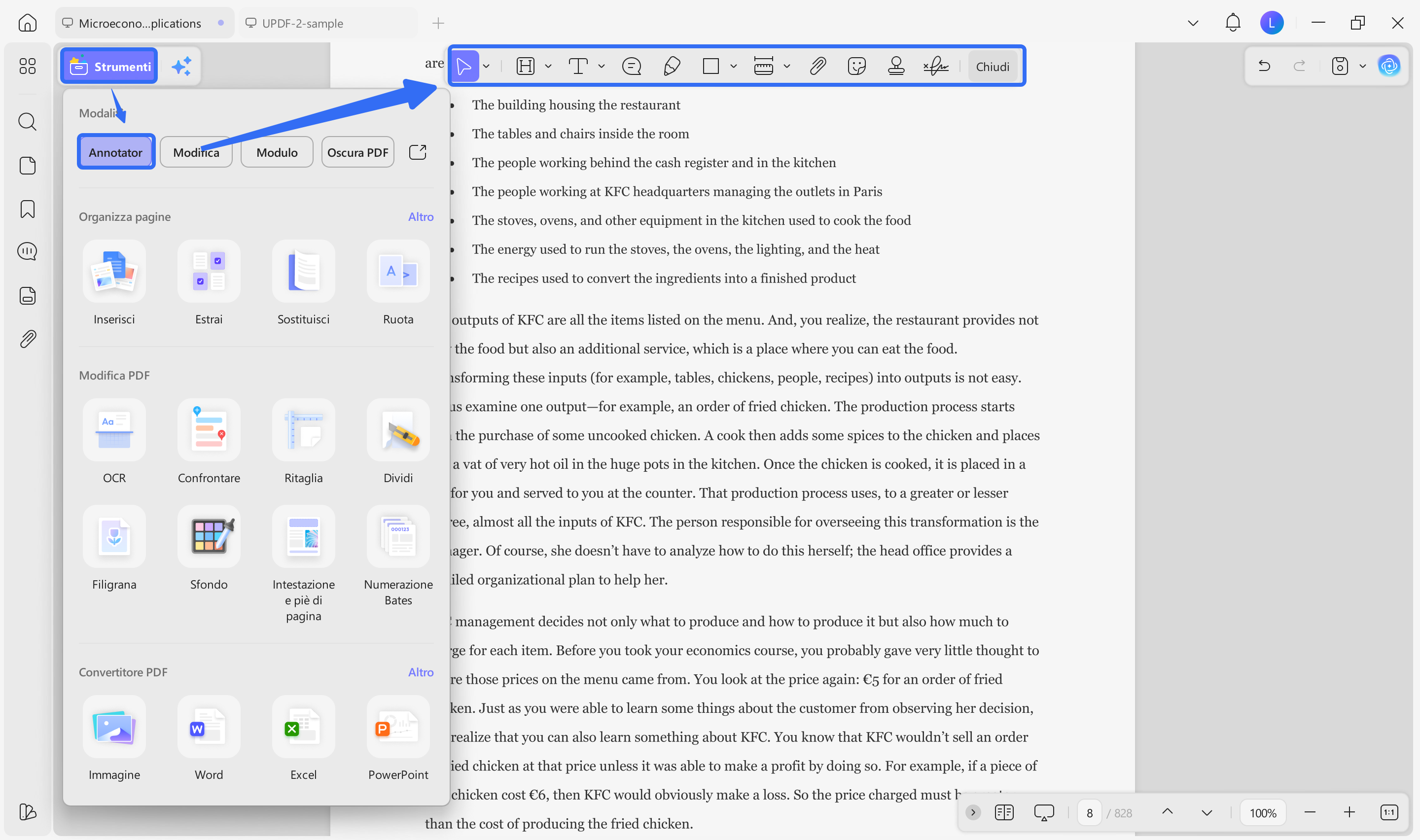
Task: Open the 100% zoom level box
Action: pyautogui.click(x=1263, y=813)
